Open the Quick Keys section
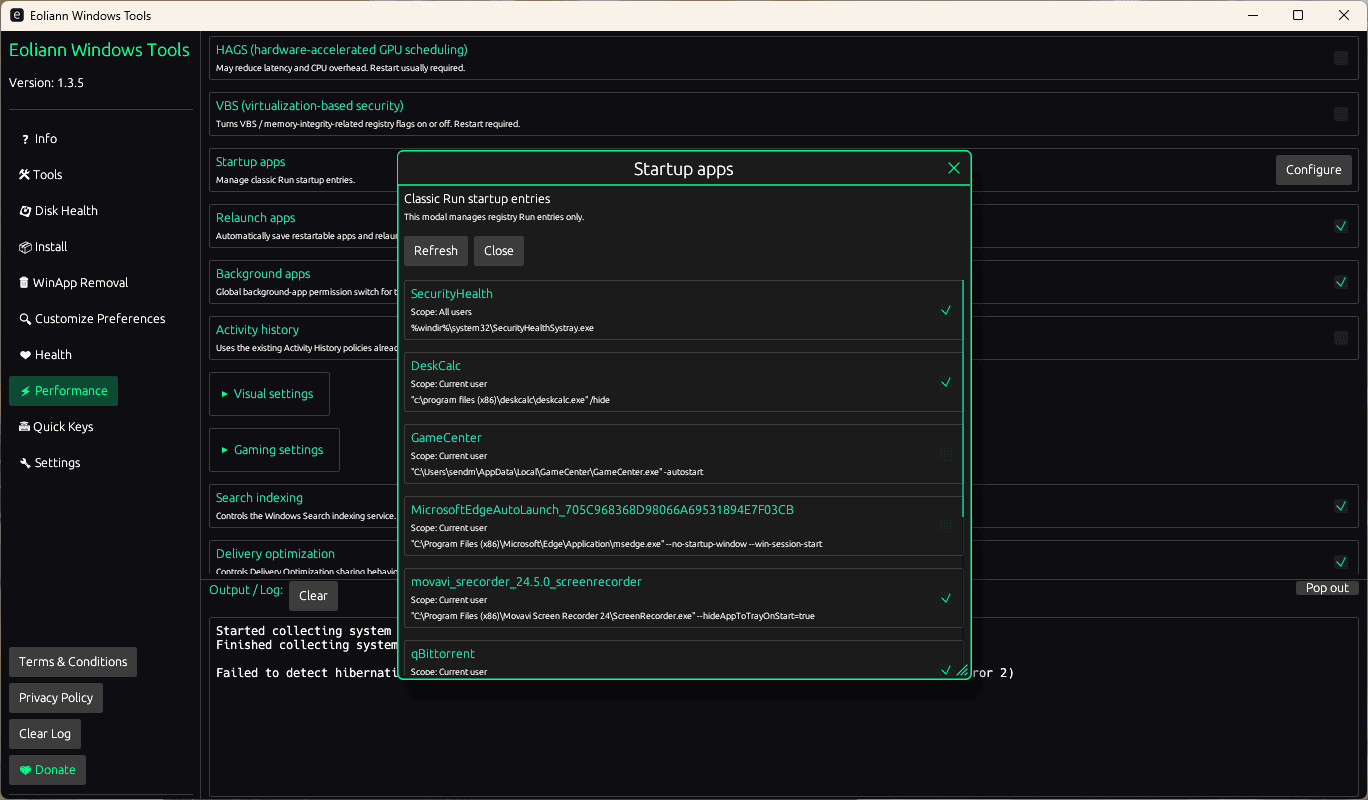 point(56,427)
